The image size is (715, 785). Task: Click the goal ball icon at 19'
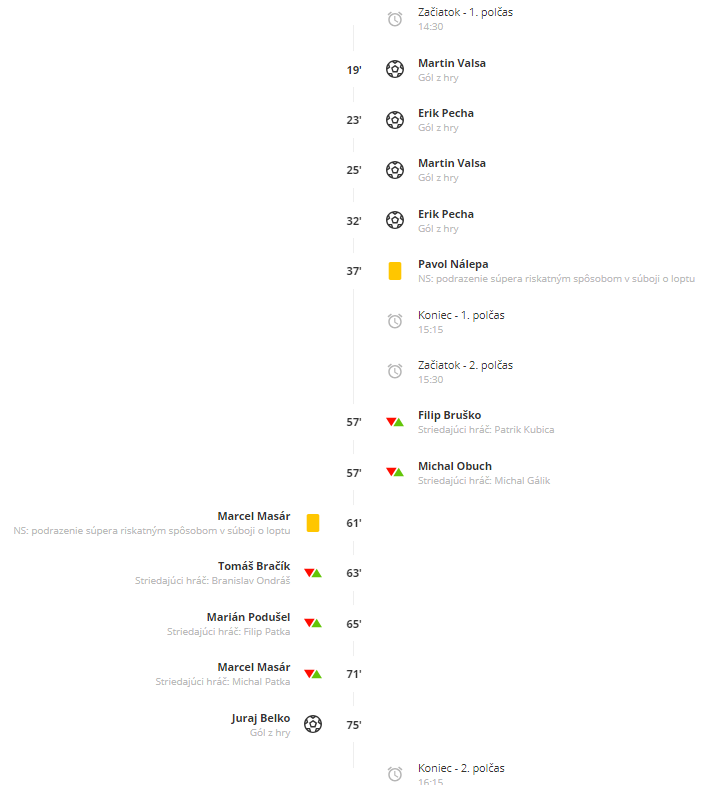[x=395, y=69]
